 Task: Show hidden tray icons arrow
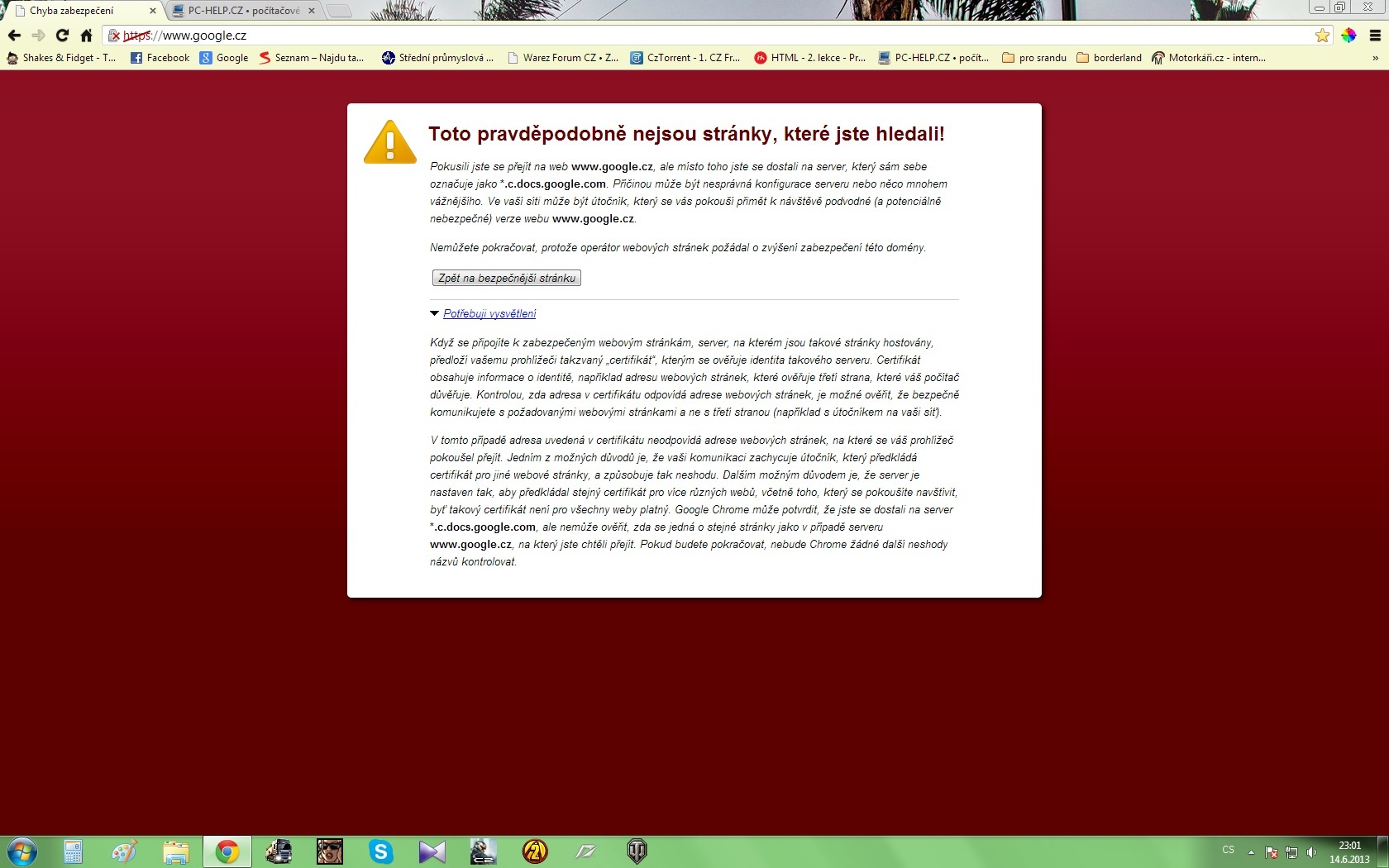(x=1251, y=852)
